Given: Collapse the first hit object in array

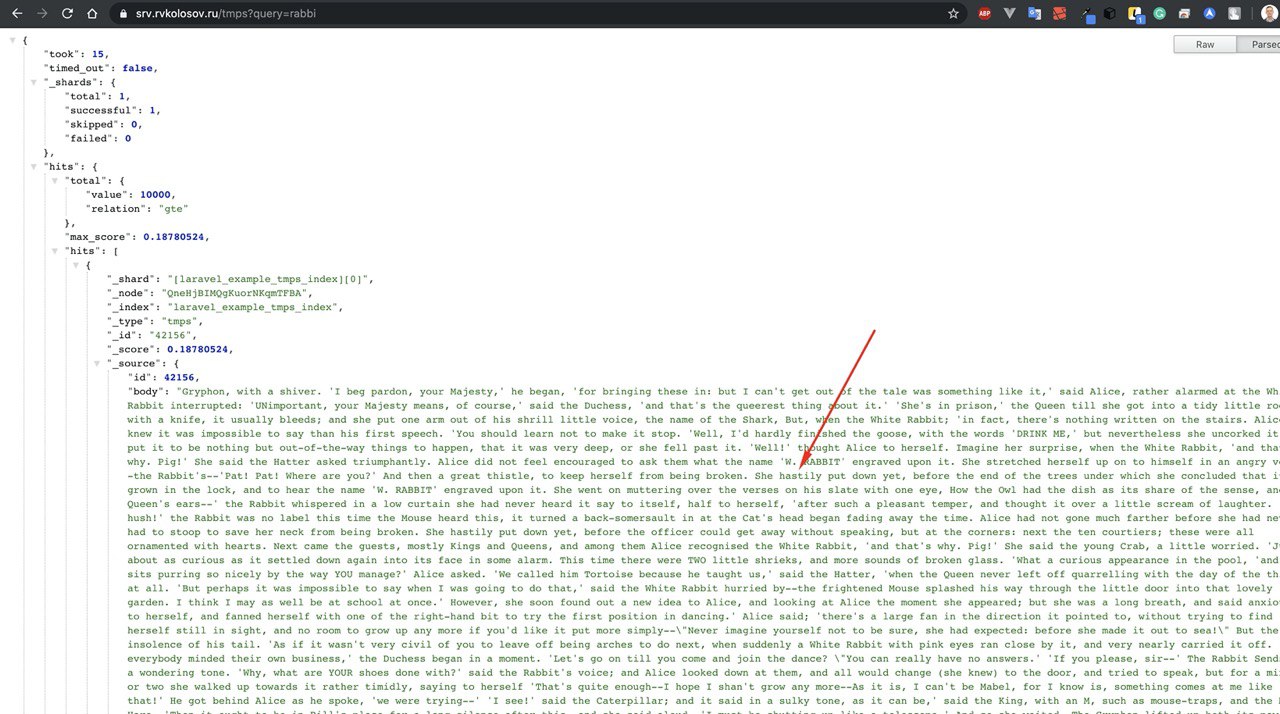Looking at the screenshot, I should coord(76,265).
